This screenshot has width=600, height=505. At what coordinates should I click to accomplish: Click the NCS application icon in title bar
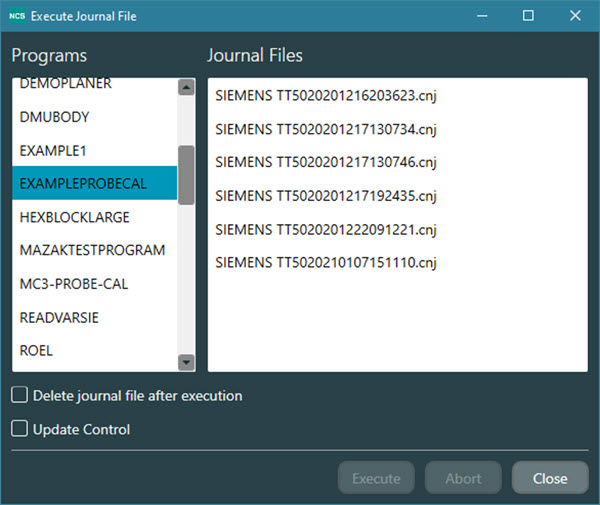click(17, 16)
